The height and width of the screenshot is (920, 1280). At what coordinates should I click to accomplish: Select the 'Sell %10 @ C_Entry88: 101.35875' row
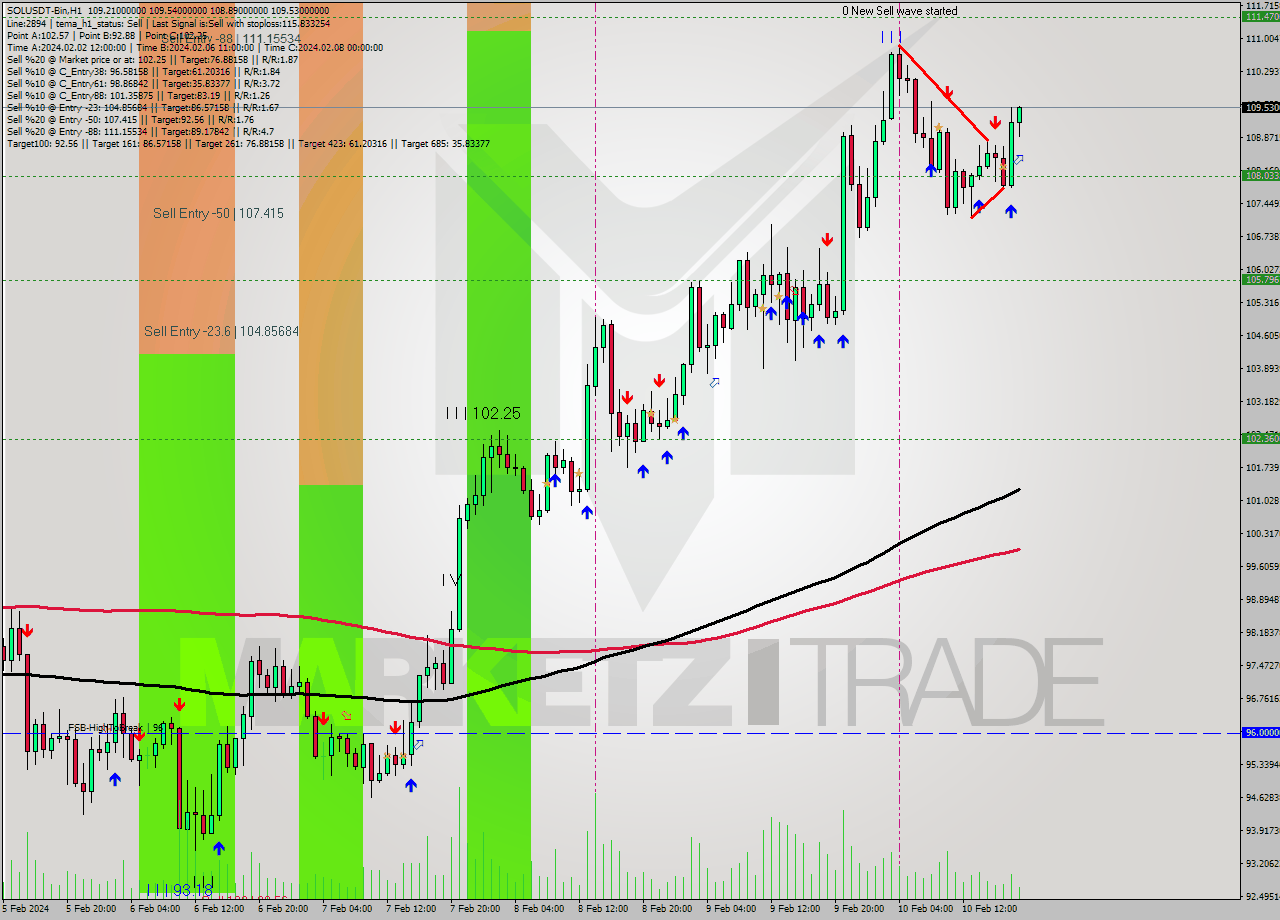(x=138, y=95)
